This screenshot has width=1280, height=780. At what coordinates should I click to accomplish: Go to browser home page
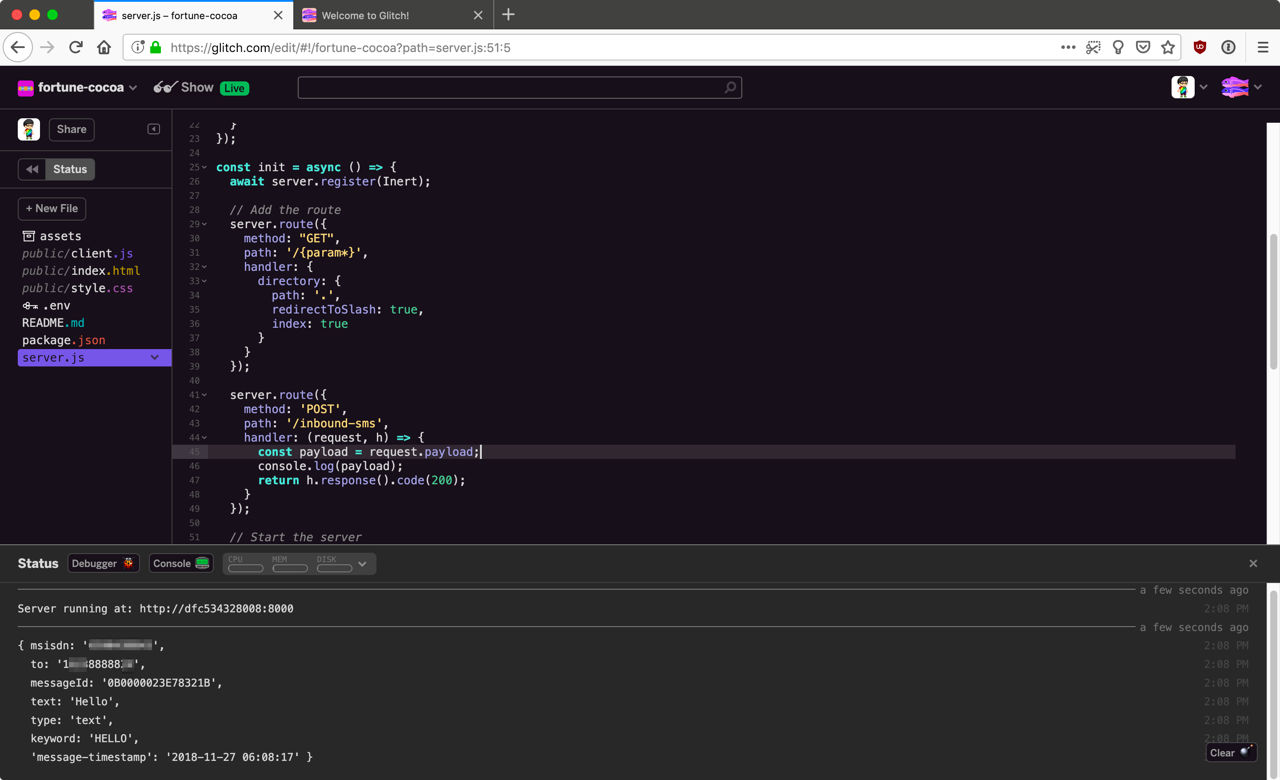[x=104, y=47]
